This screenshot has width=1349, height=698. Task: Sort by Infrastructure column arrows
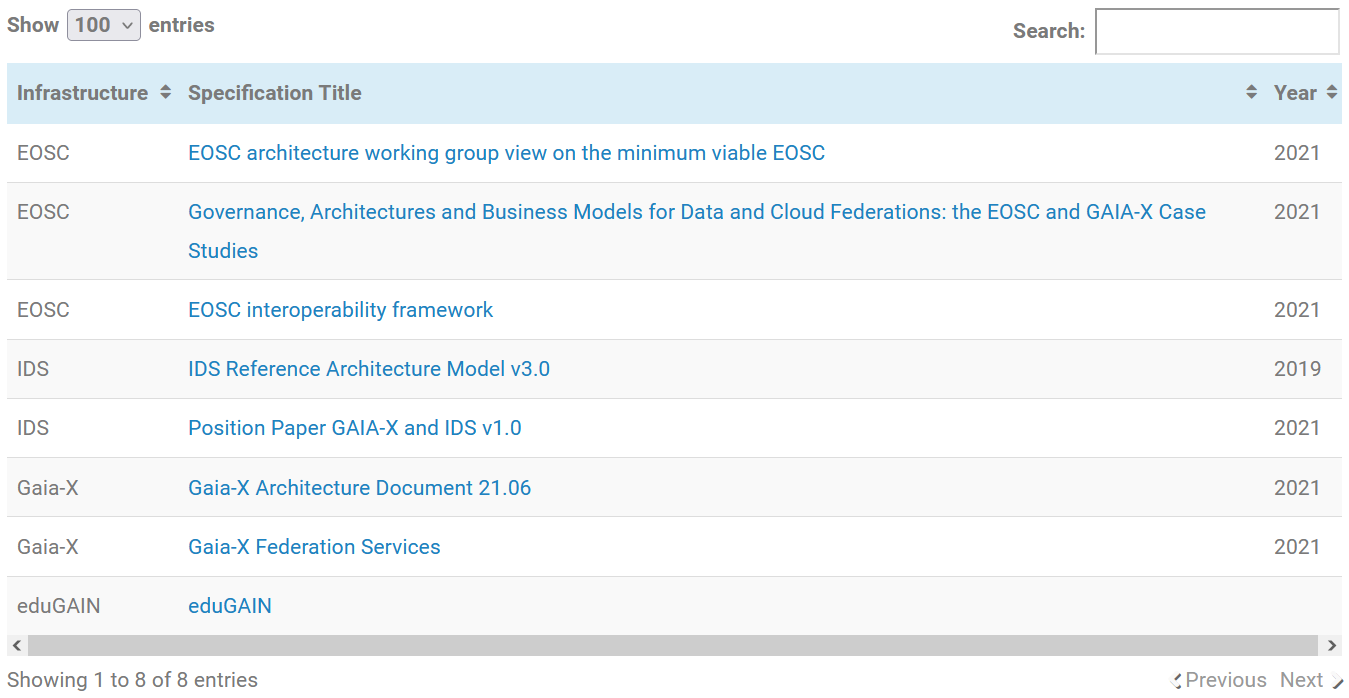pos(165,93)
